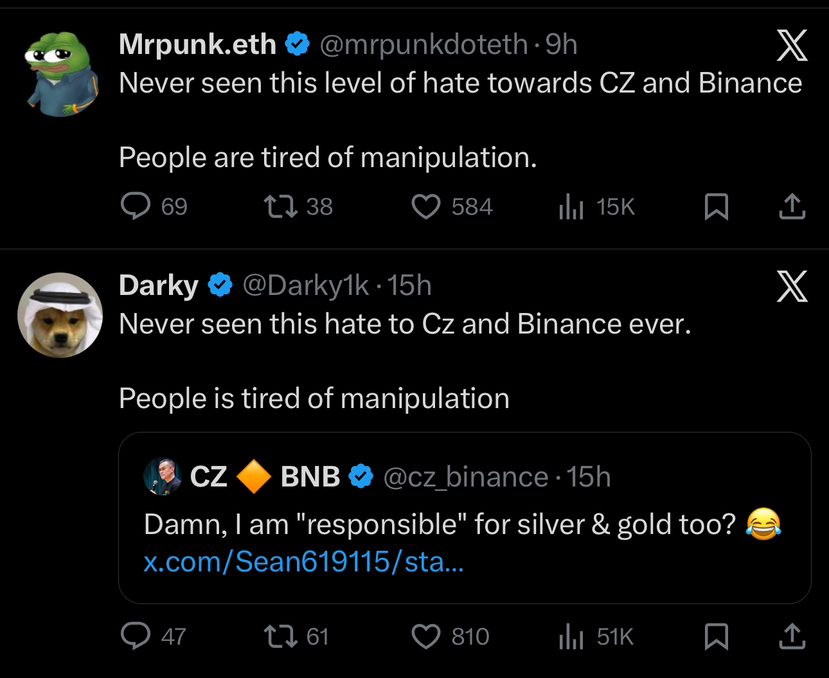This screenshot has height=678, width=829.
Task: Click the X logo on Mrpunk.eth's tweet
Action: click(791, 44)
